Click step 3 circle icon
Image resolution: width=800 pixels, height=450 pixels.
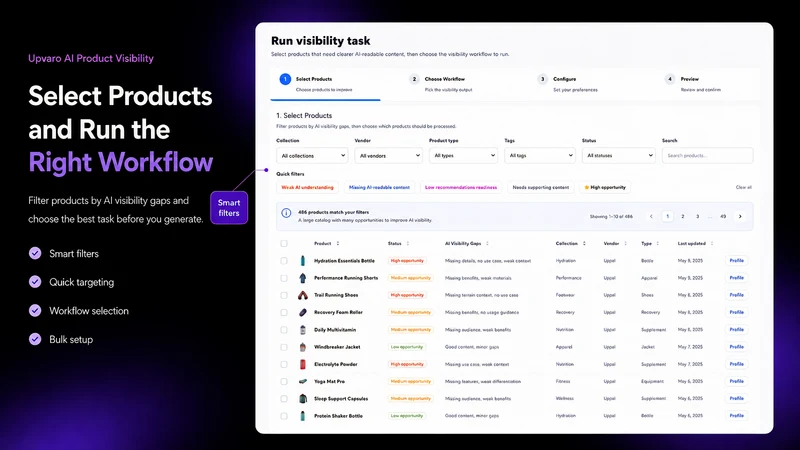[x=542, y=79]
